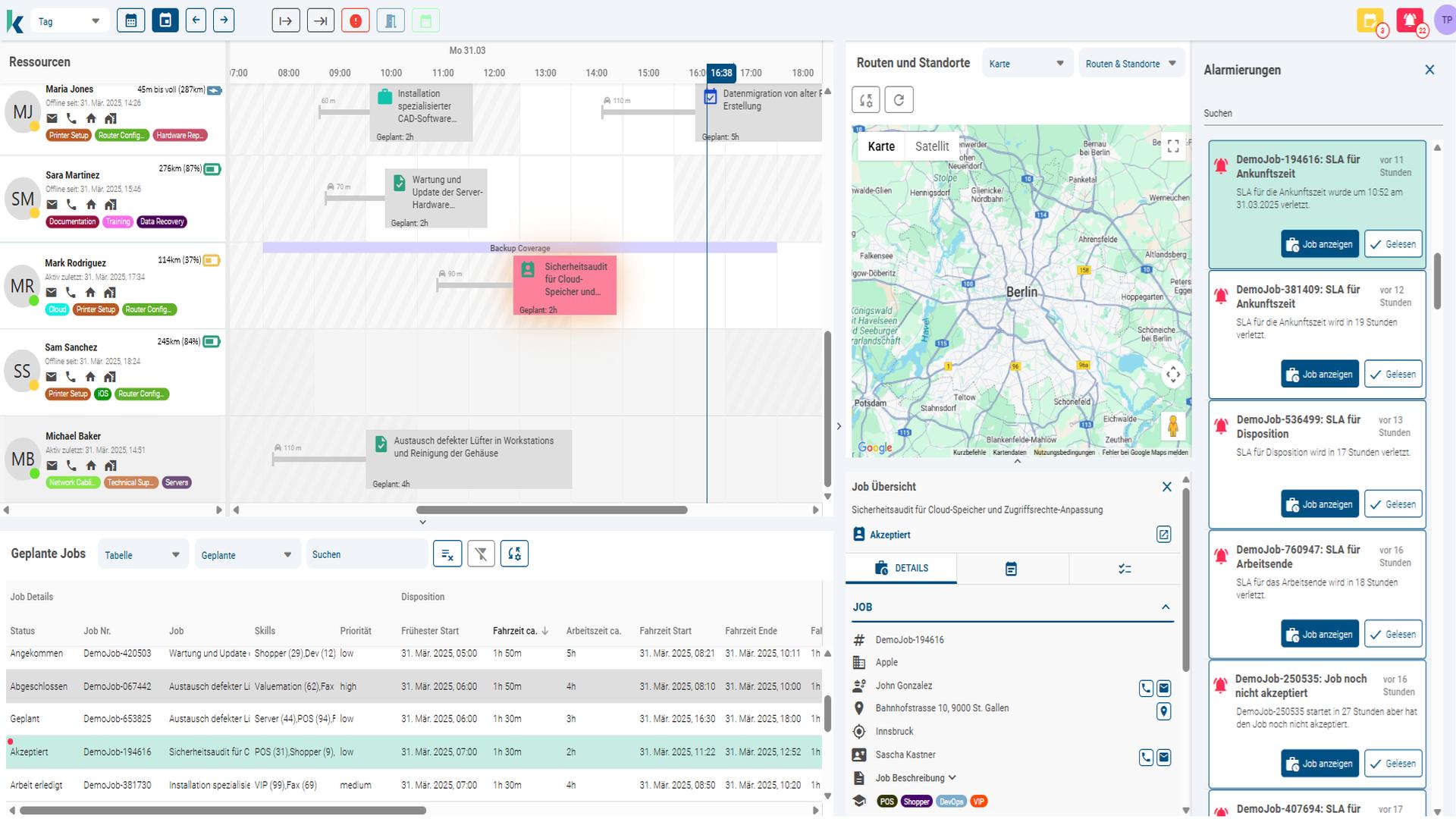Close the Alarmierungen panel
The image size is (1456, 819).
pyautogui.click(x=1429, y=70)
